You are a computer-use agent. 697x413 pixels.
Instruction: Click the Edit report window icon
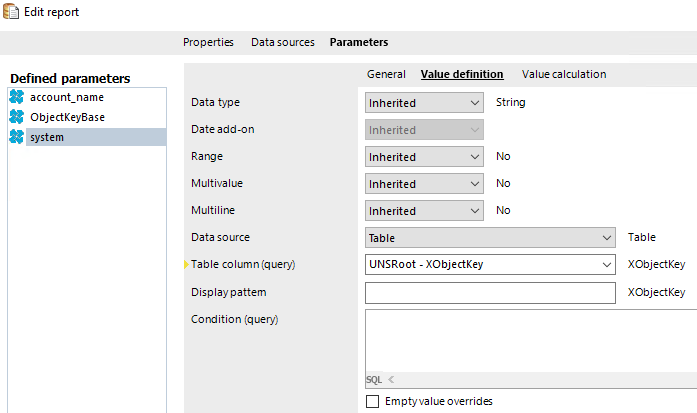[x=11, y=12]
